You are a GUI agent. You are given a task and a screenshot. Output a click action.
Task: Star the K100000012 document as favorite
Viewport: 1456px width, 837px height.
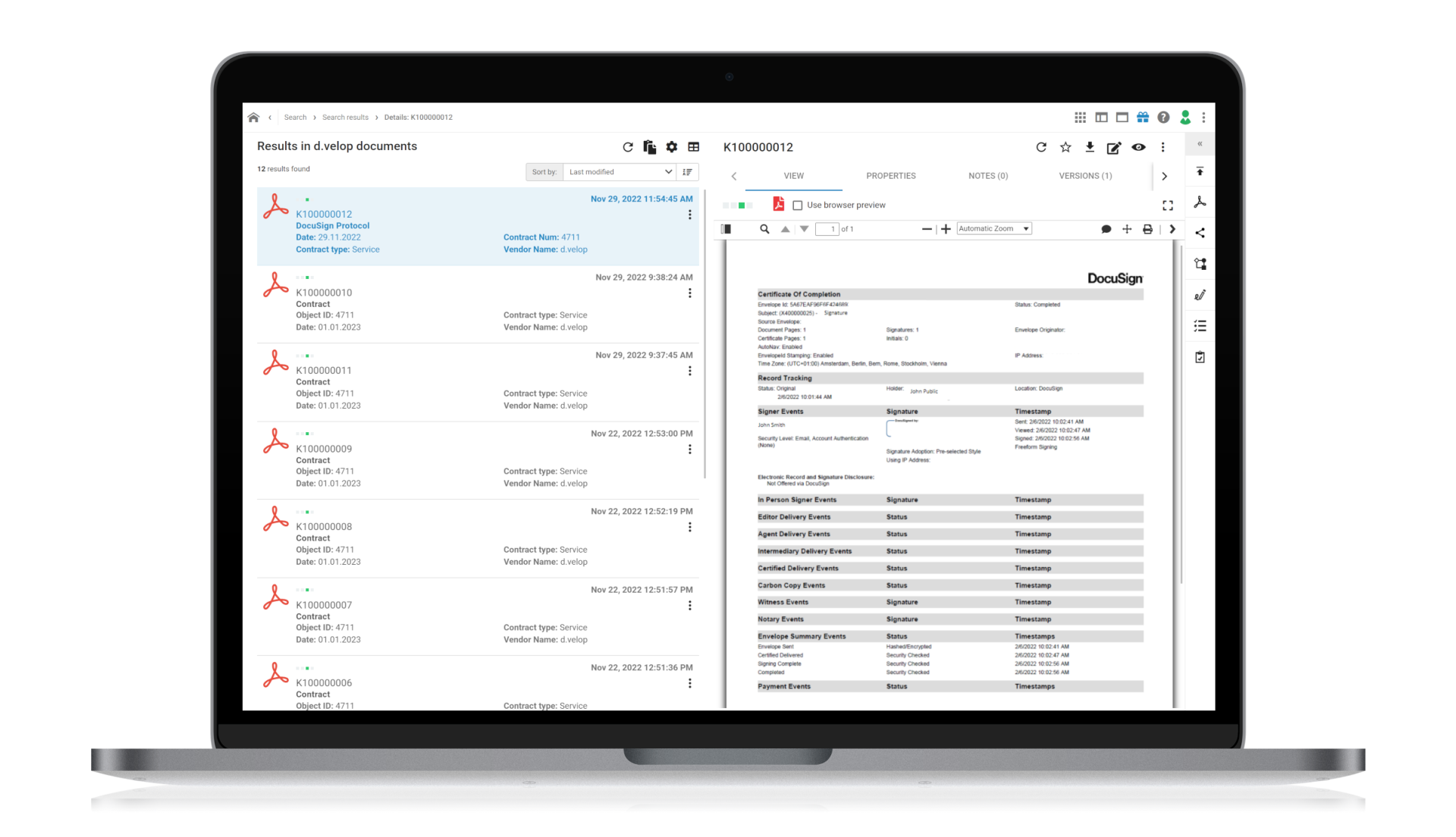(1065, 147)
